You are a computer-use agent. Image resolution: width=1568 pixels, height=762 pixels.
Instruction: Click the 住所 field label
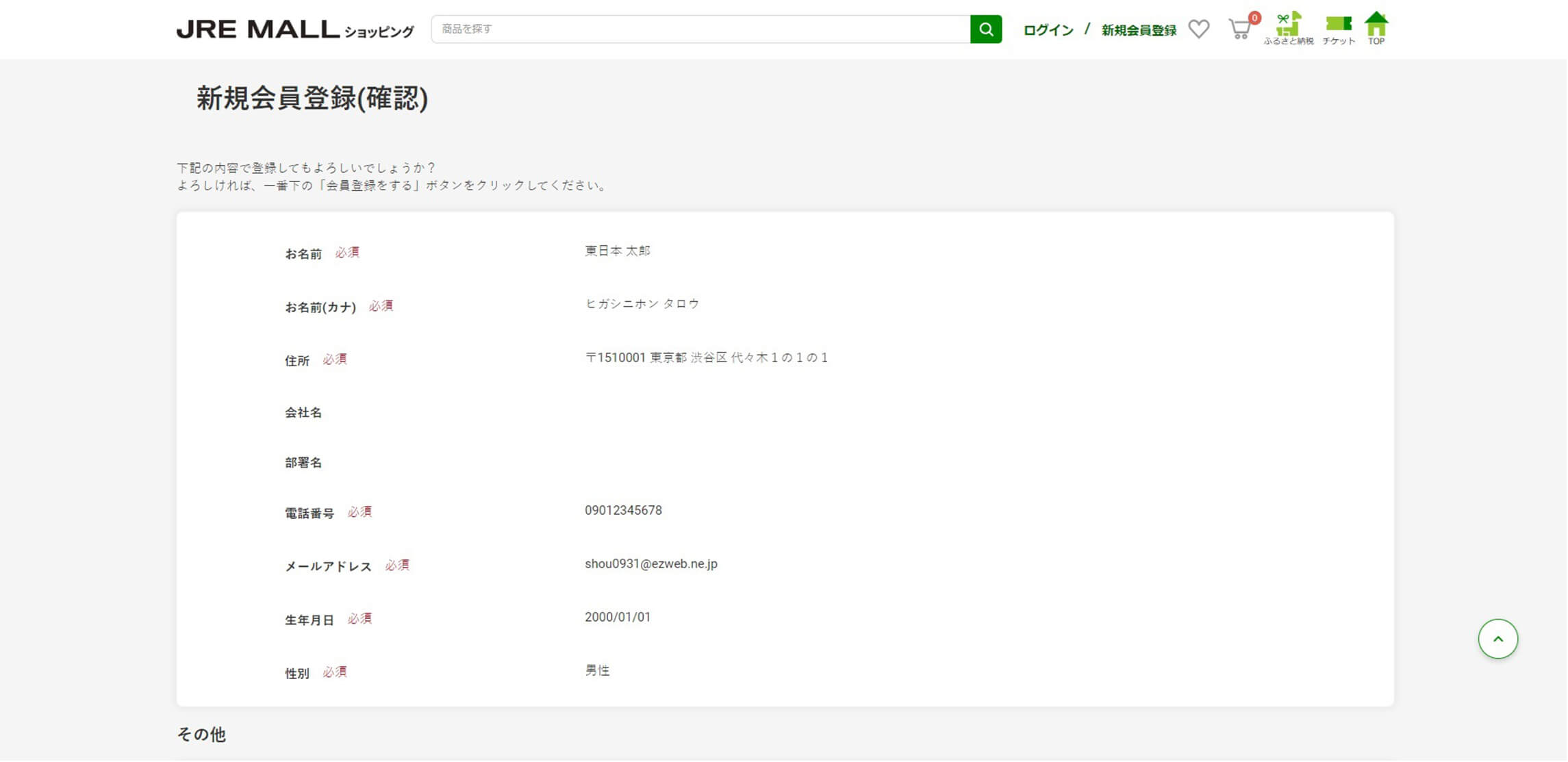click(297, 361)
